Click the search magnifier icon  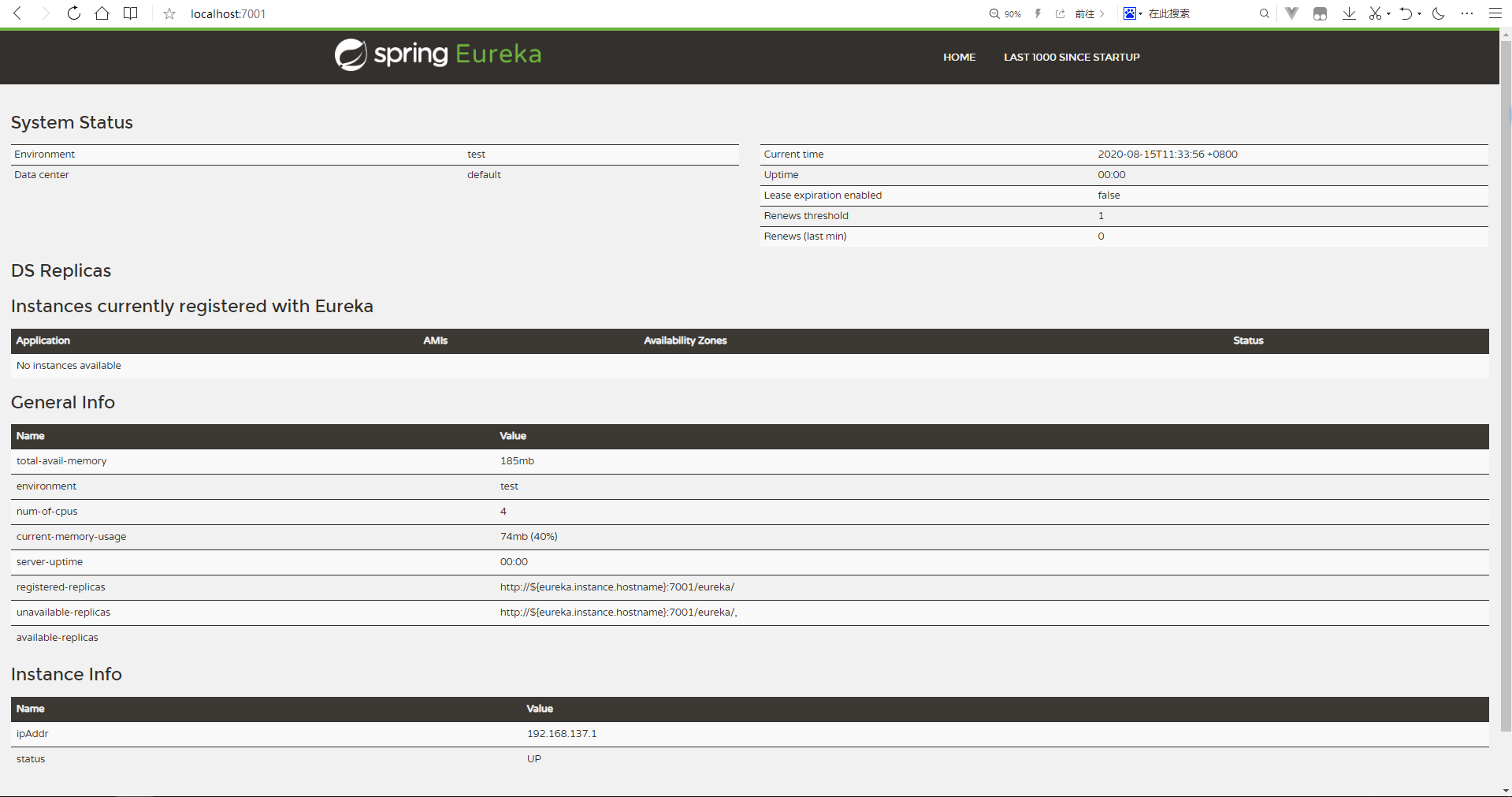(1265, 13)
